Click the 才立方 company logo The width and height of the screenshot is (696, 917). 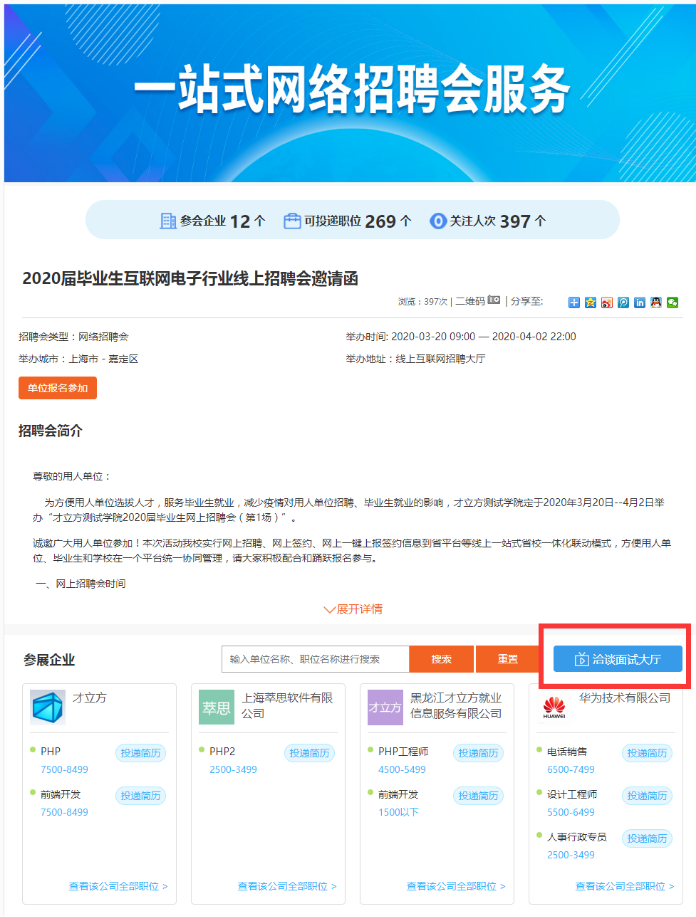(x=47, y=707)
